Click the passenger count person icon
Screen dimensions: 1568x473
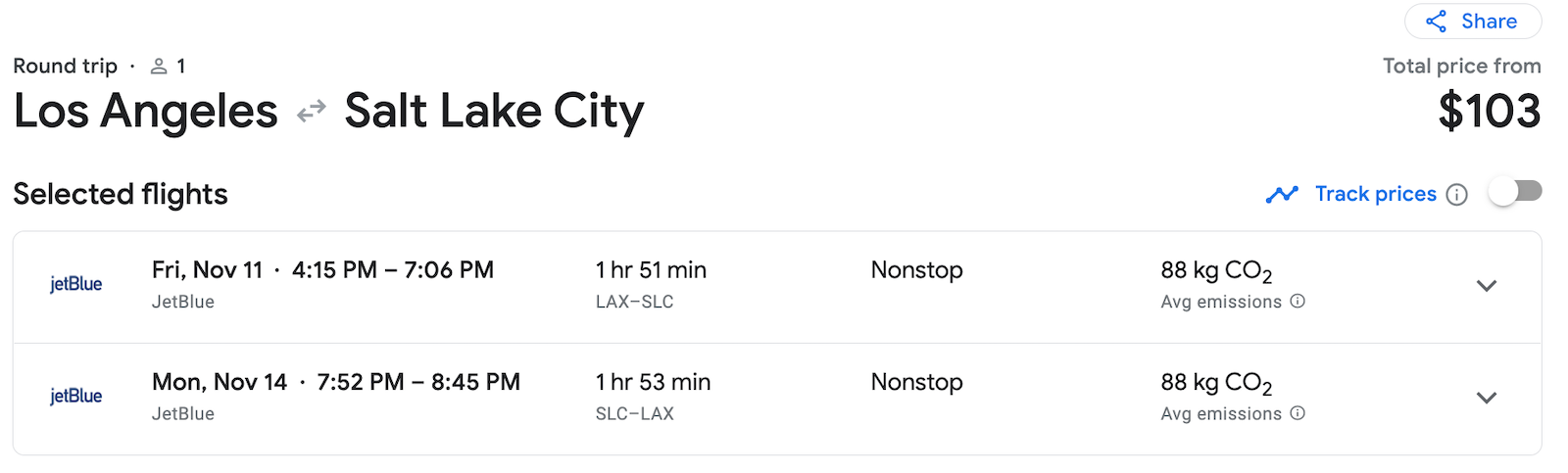tap(159, 67)
